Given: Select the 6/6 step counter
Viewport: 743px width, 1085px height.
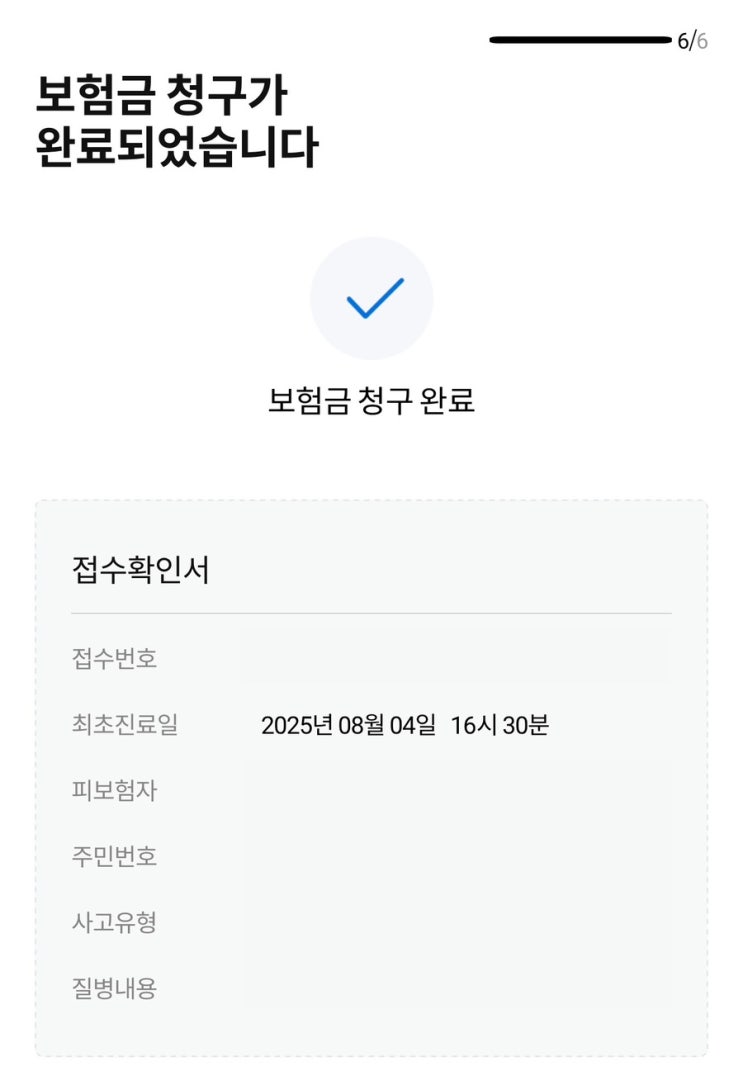Looking at the screenshot, I should [x=692, y=41].
